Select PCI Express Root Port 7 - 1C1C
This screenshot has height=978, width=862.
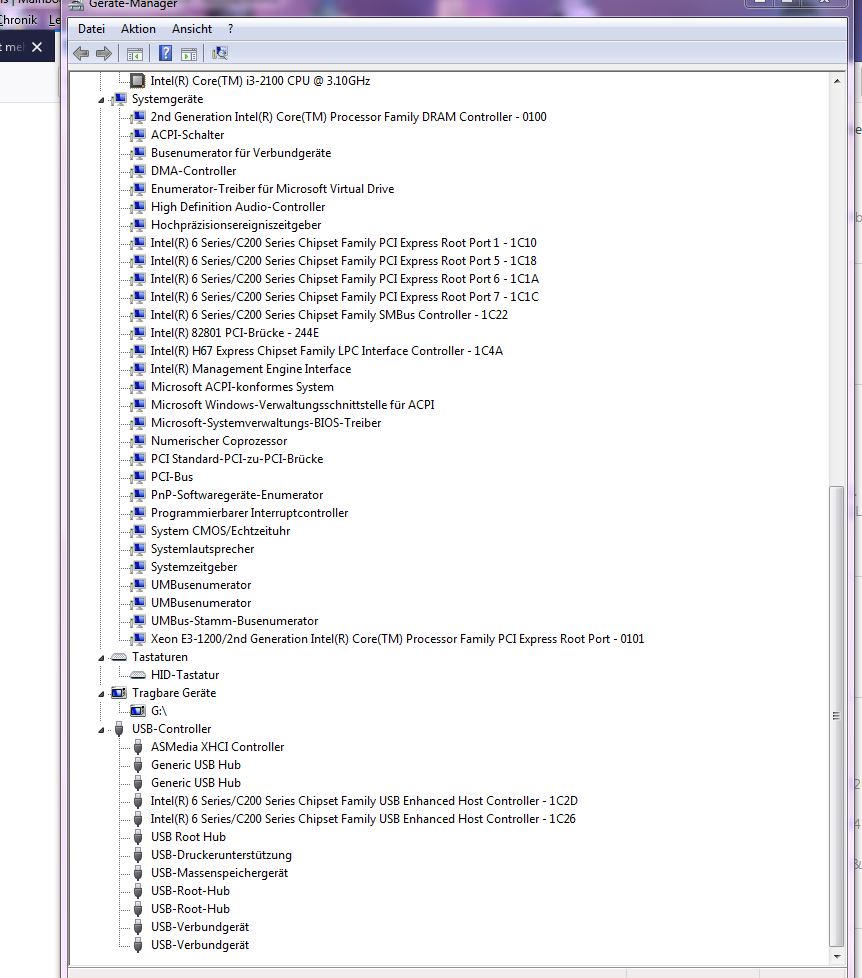345,298
